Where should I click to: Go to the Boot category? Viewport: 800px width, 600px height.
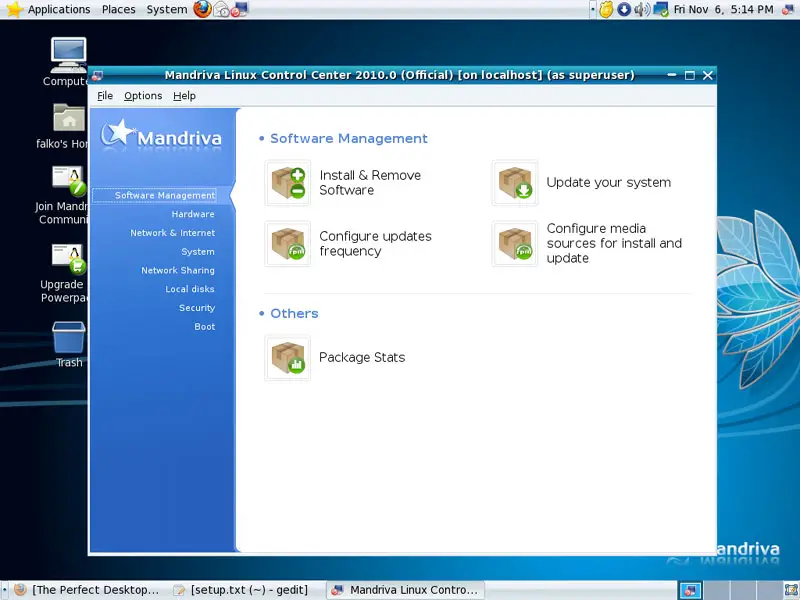pyautogui.click(x=205, y=327)
